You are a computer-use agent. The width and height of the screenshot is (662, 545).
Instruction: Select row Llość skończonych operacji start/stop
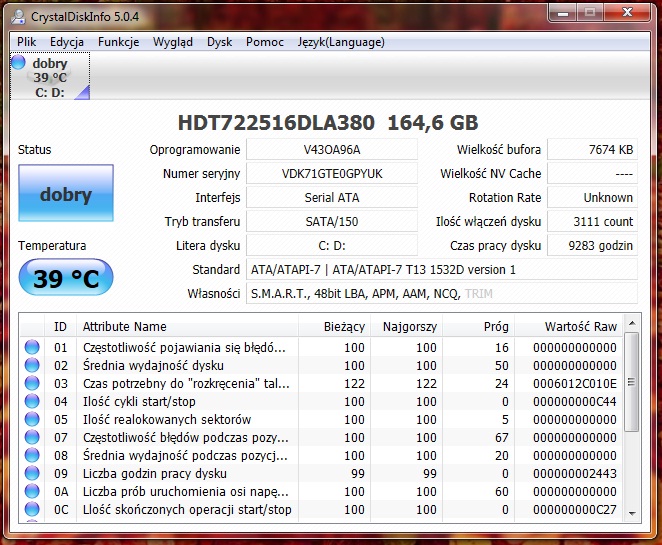tap(321, 509)
